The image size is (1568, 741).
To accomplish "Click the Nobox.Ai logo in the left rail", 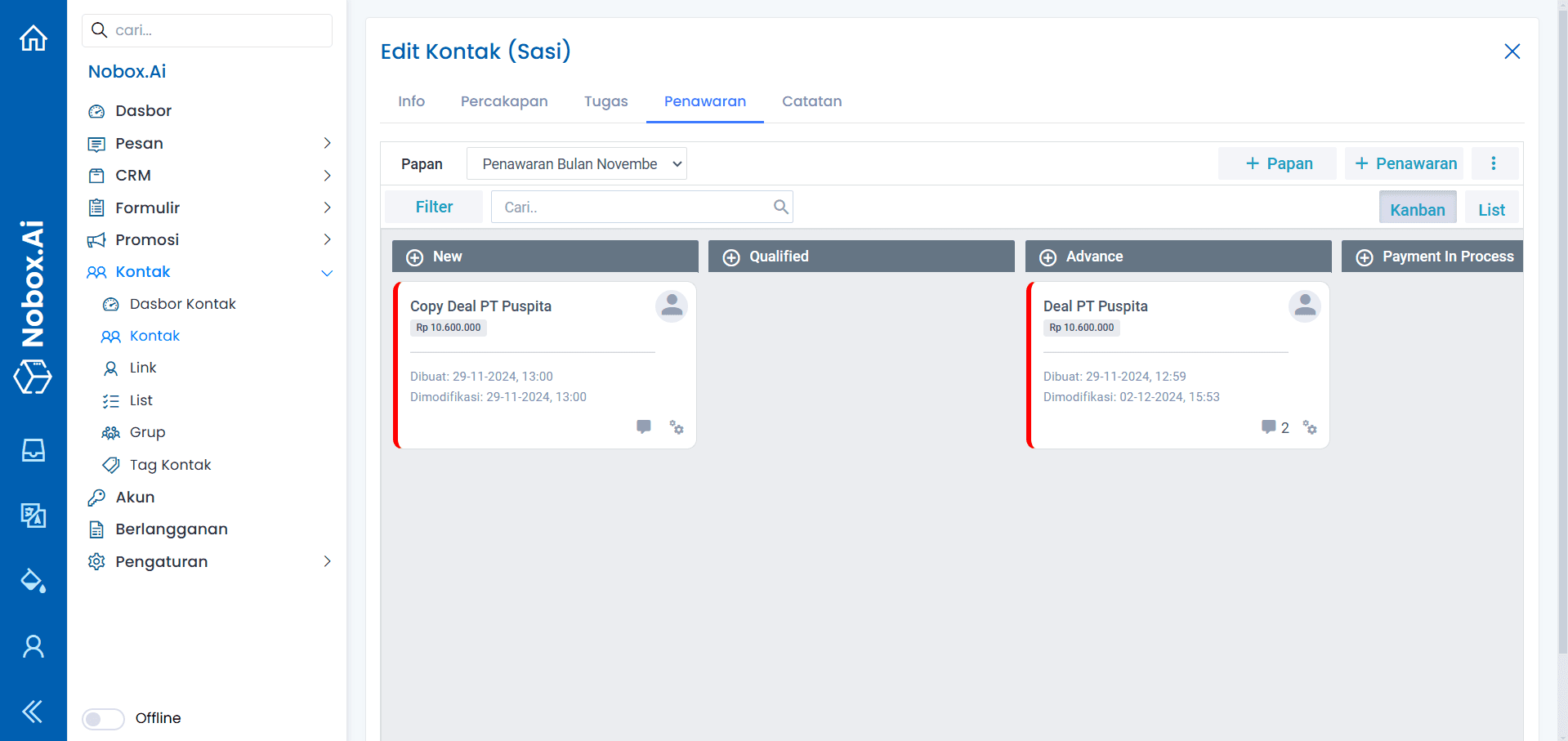I will (x=33, y=377).
